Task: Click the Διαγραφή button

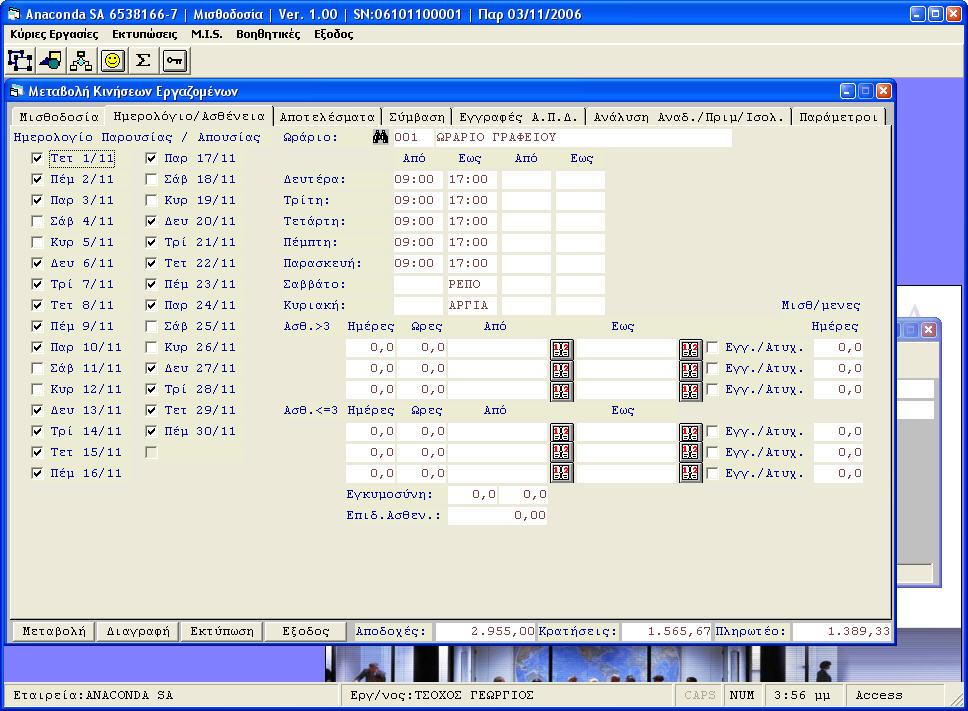Action: point(138,631)
